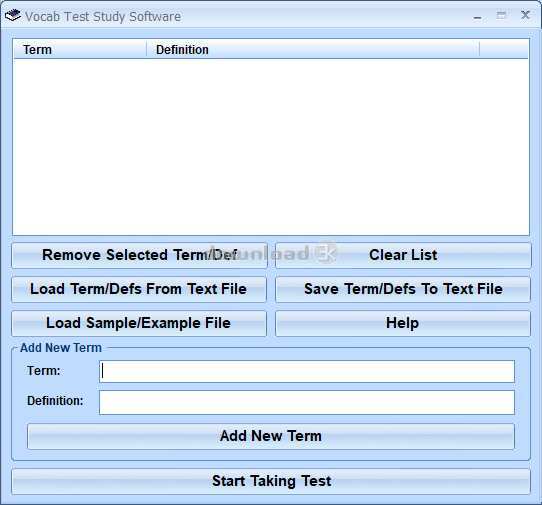This screenshot has width=542, height=505.
Task: Focus the Term input field
Action: 307,372
